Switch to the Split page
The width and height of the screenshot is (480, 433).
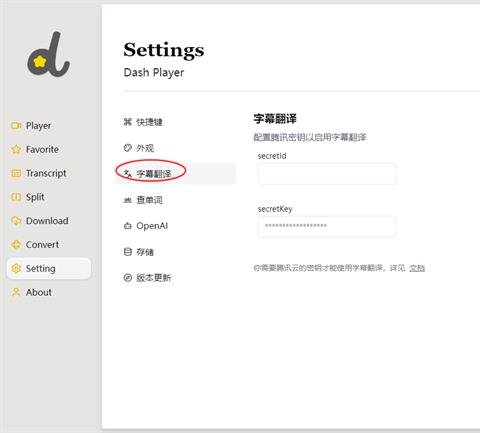tap(49, 197)
